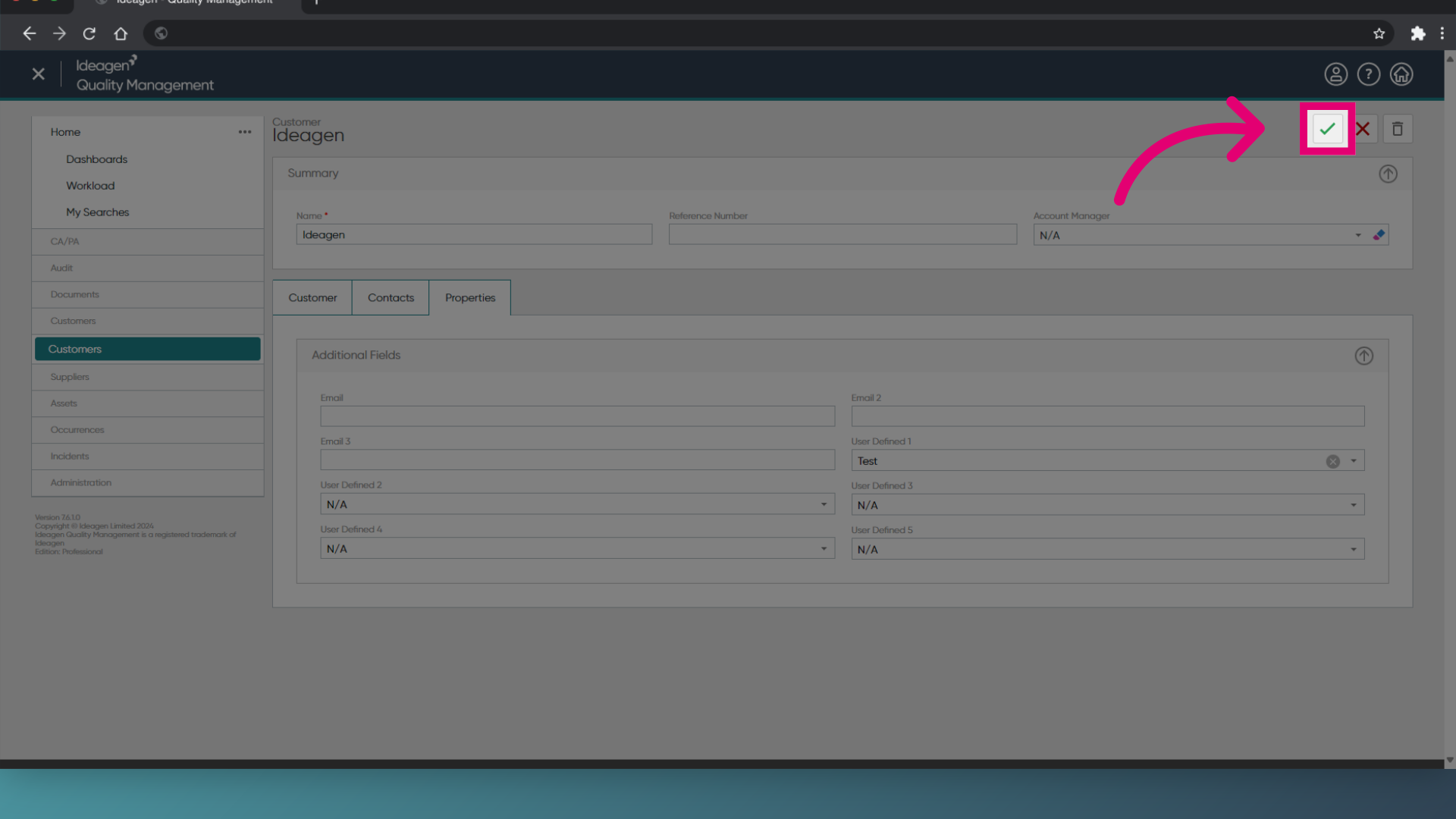Reload the page in browser
1456x819 pixels.
click(89, 33)
